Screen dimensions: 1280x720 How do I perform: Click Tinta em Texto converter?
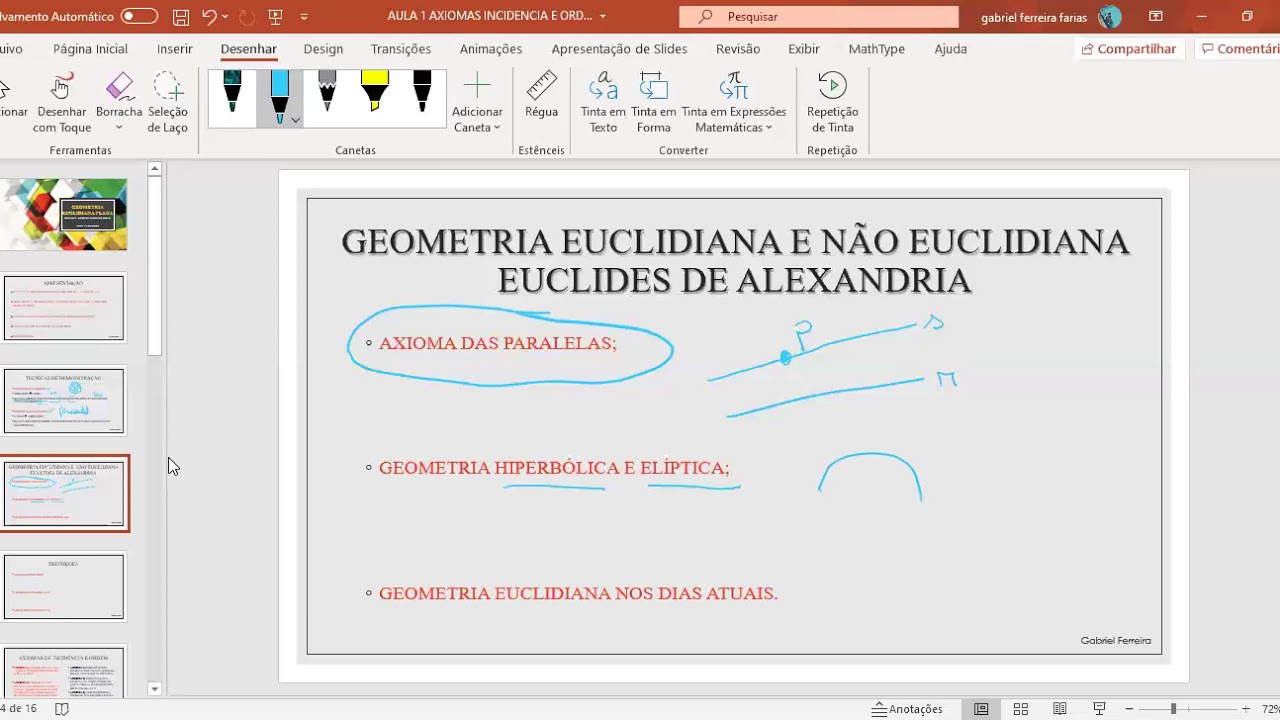click(x=603, y=102)
